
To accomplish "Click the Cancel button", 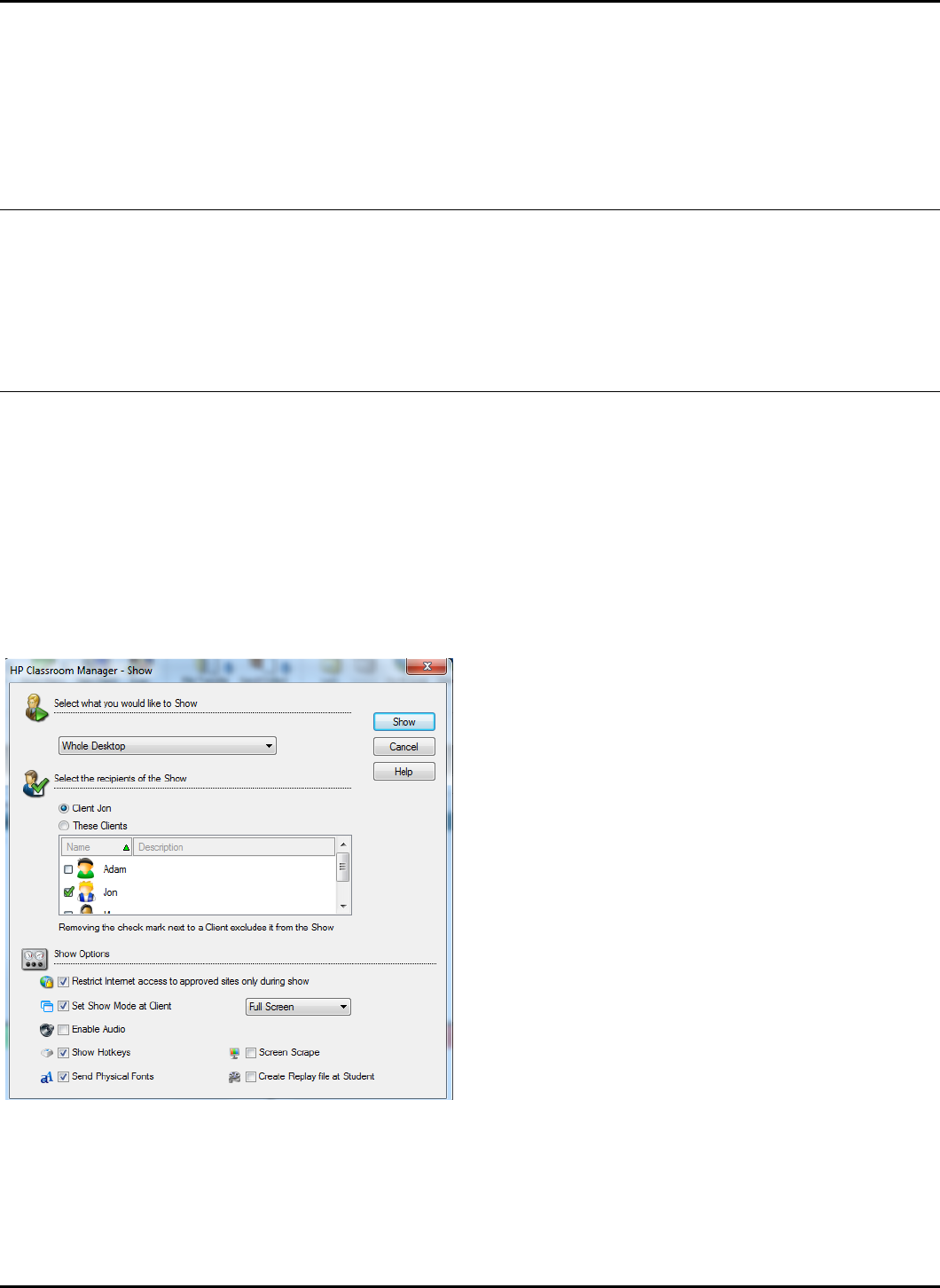I will [404, 747].
